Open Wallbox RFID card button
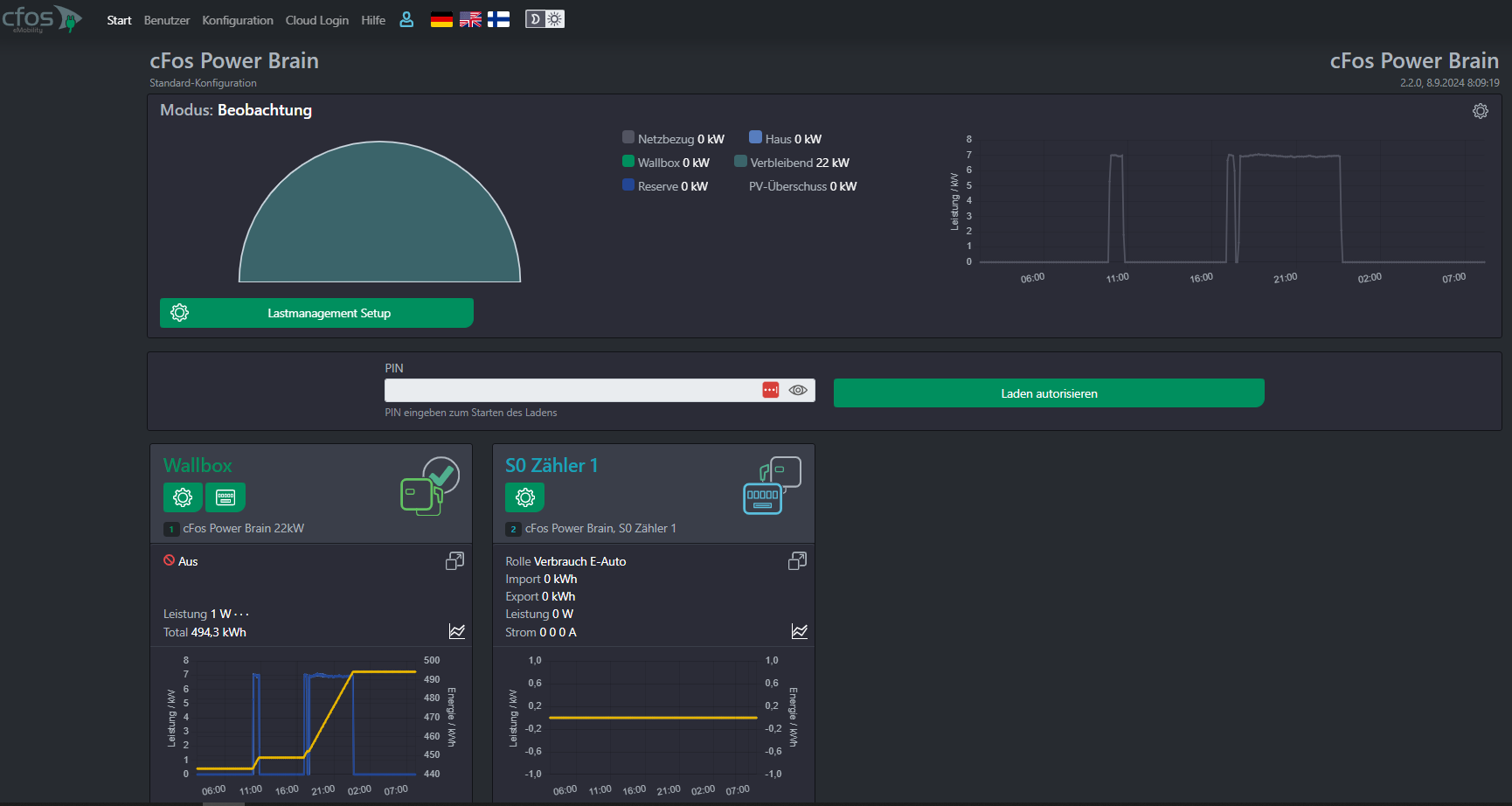1512x806 pixels. click(x=225, y=497)
